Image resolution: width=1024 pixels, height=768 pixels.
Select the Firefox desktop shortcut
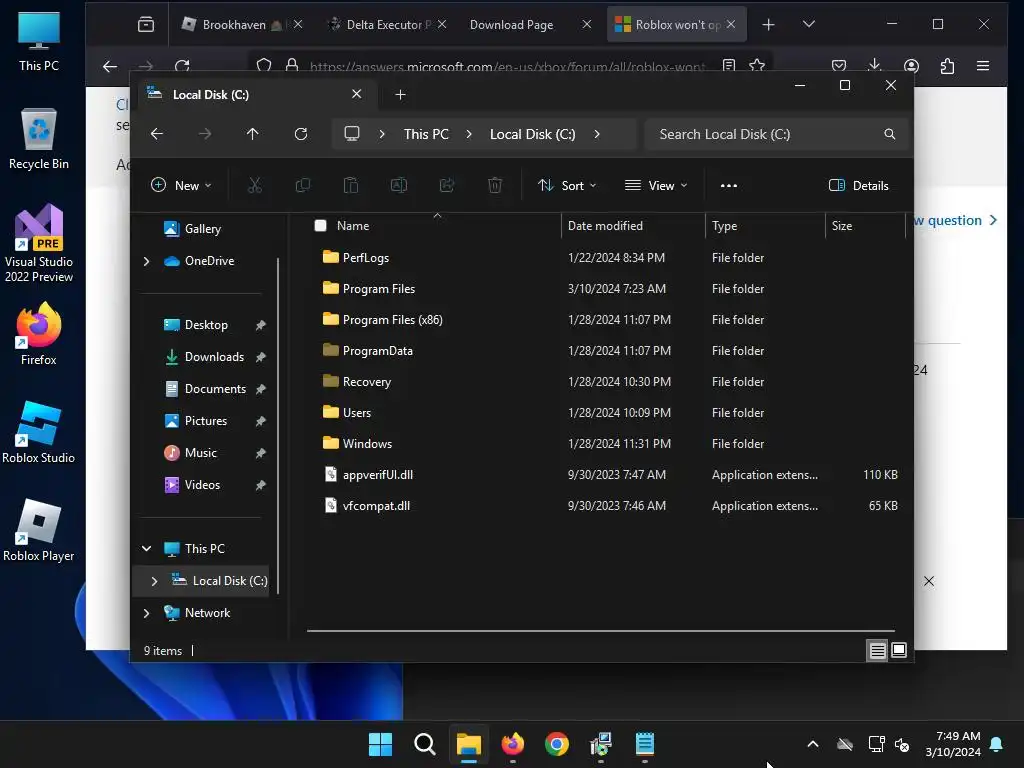(x=39, y=334)
